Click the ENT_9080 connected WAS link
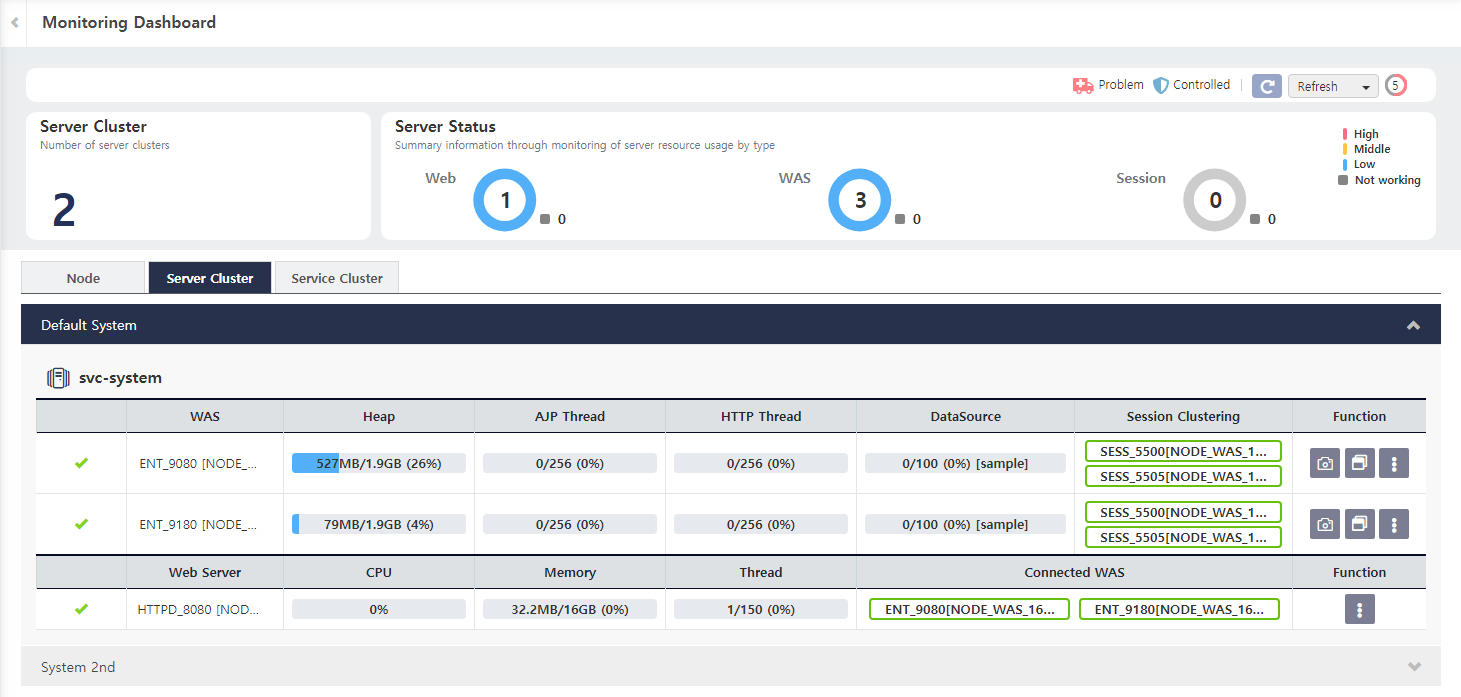Screen dimensions: 1461x697 coord(968,608)
